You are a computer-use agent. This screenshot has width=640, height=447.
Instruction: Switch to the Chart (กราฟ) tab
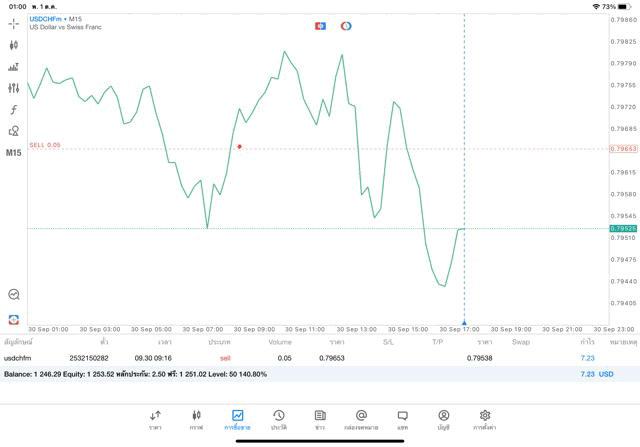pos(196,420)
